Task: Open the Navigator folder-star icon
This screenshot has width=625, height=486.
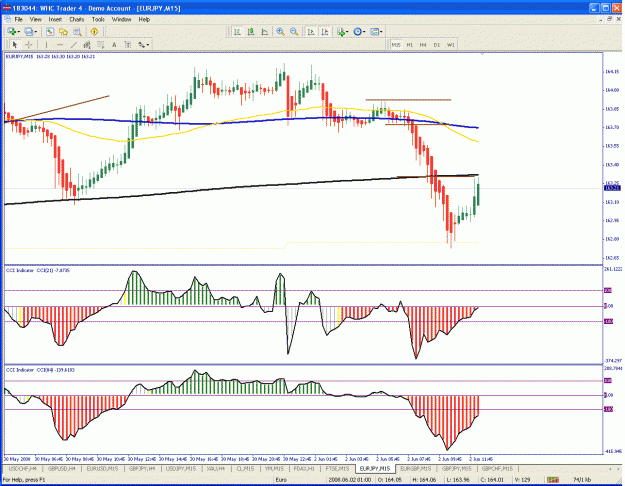Action: [x=63, y=31]
